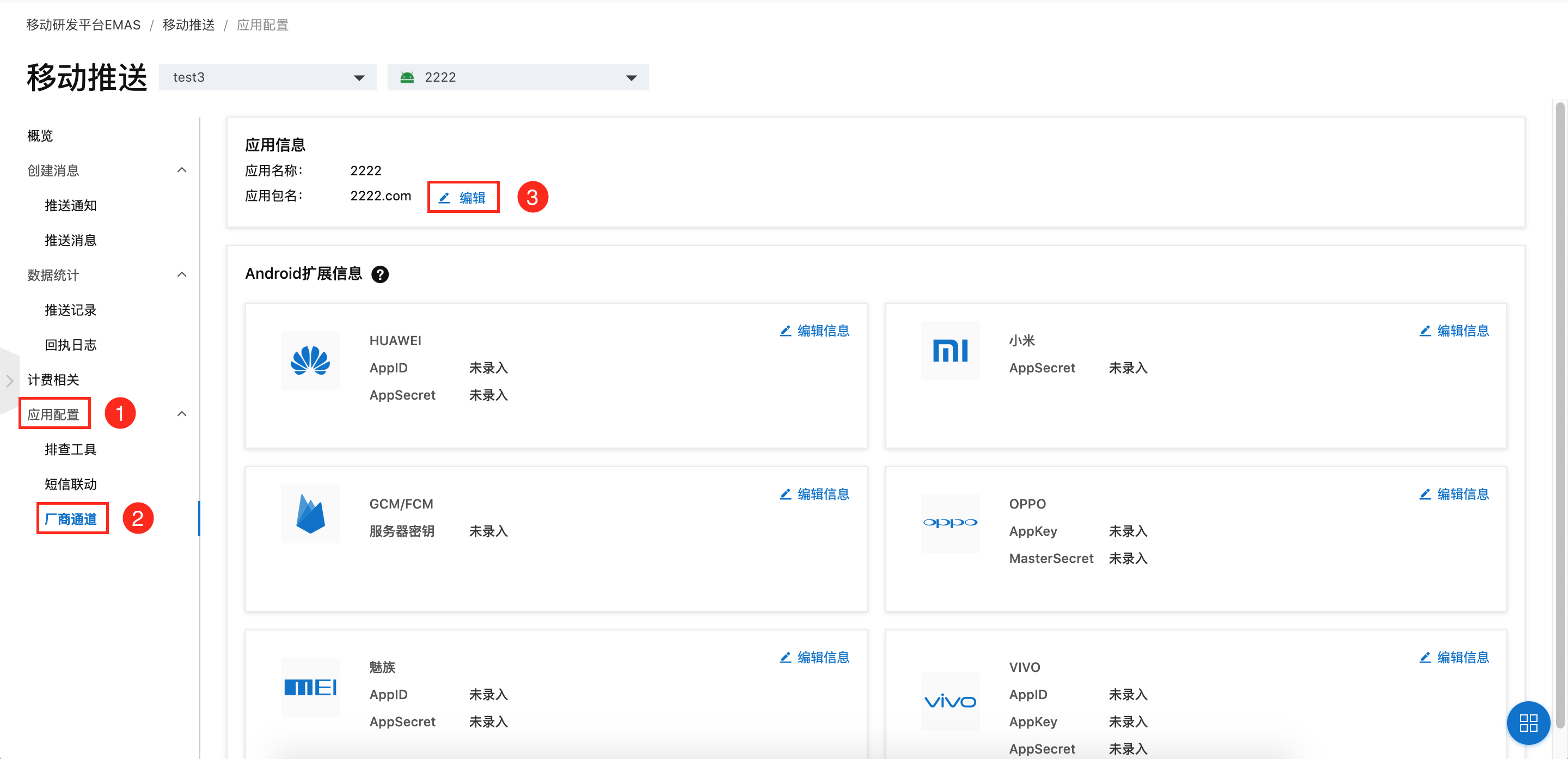Click the OPPO AppKey 未录入 value

1128,531
